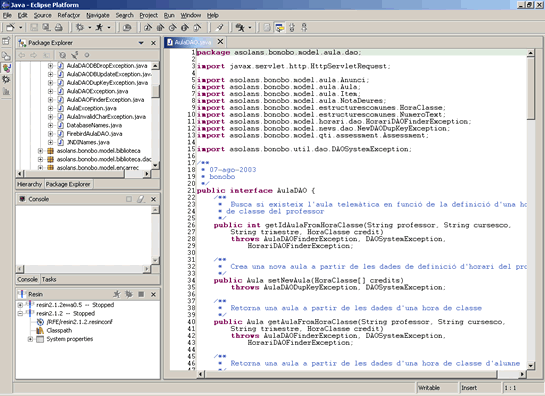Click the Open a Perspective sidebar icon
This screenshot has height=396, width=545.
click(6, 41)
